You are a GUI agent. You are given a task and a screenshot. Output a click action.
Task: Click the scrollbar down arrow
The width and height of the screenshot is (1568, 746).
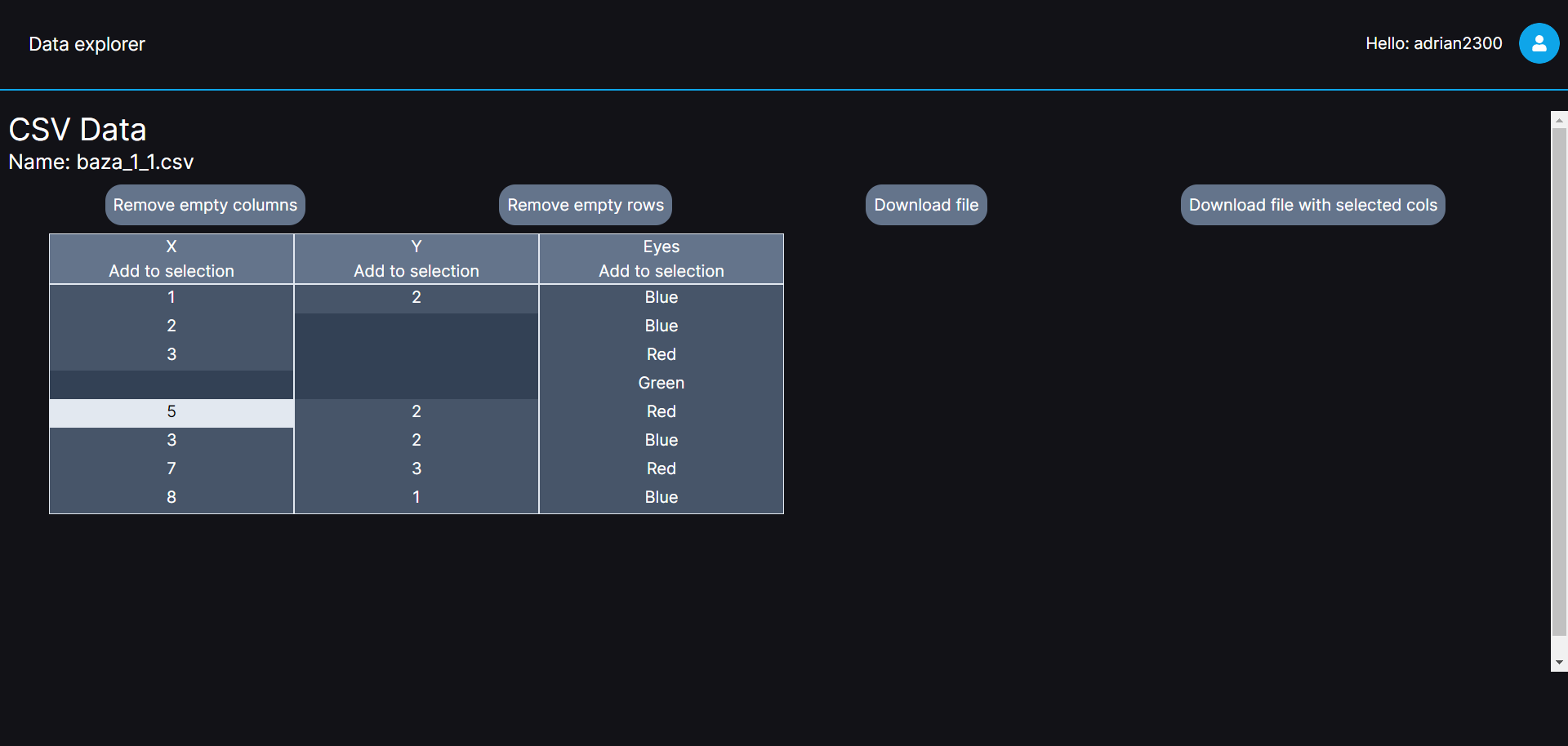pyautogui.click(x=1559, y=663)
